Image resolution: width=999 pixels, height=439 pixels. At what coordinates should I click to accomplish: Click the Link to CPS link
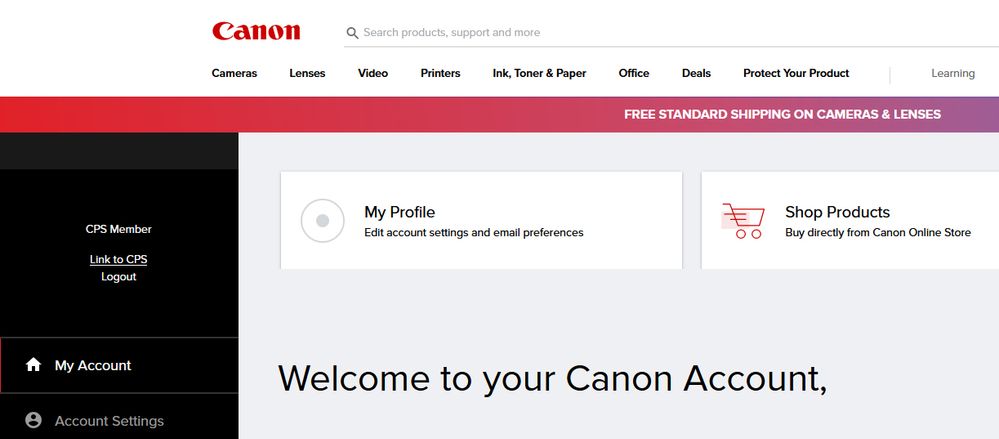[118, 259]
